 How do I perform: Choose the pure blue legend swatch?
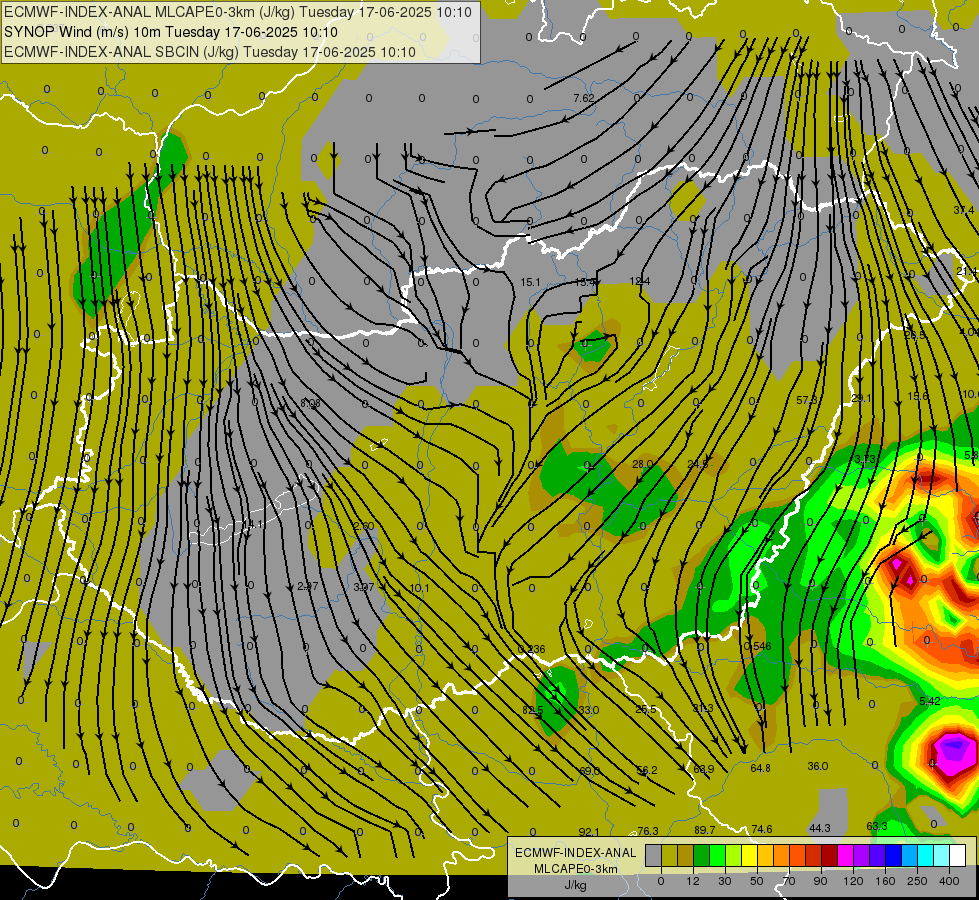tap(893, 855)
